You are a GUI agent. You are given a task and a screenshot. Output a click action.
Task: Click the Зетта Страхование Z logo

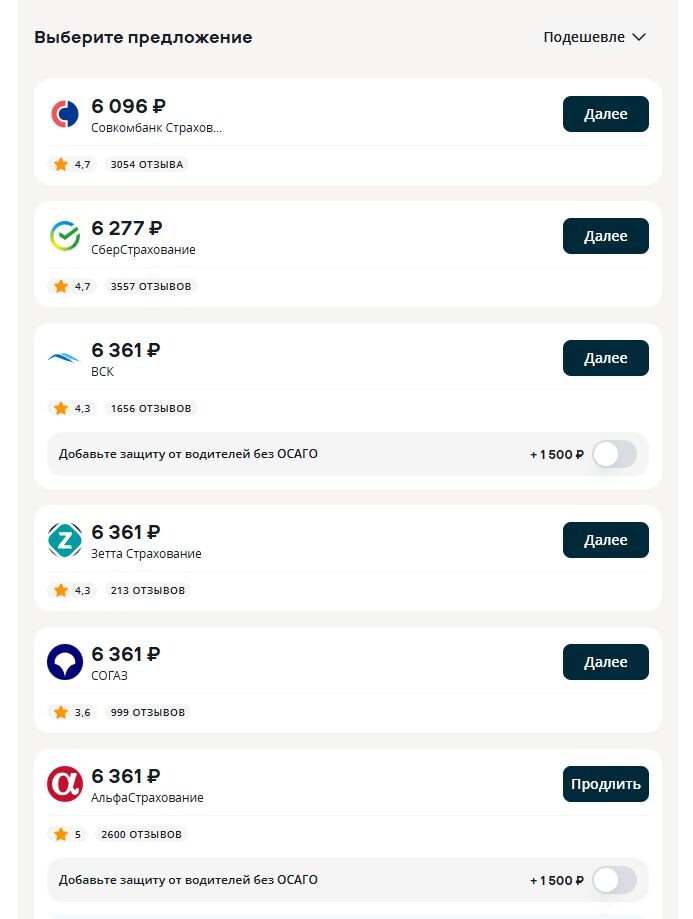pos(64,540)
